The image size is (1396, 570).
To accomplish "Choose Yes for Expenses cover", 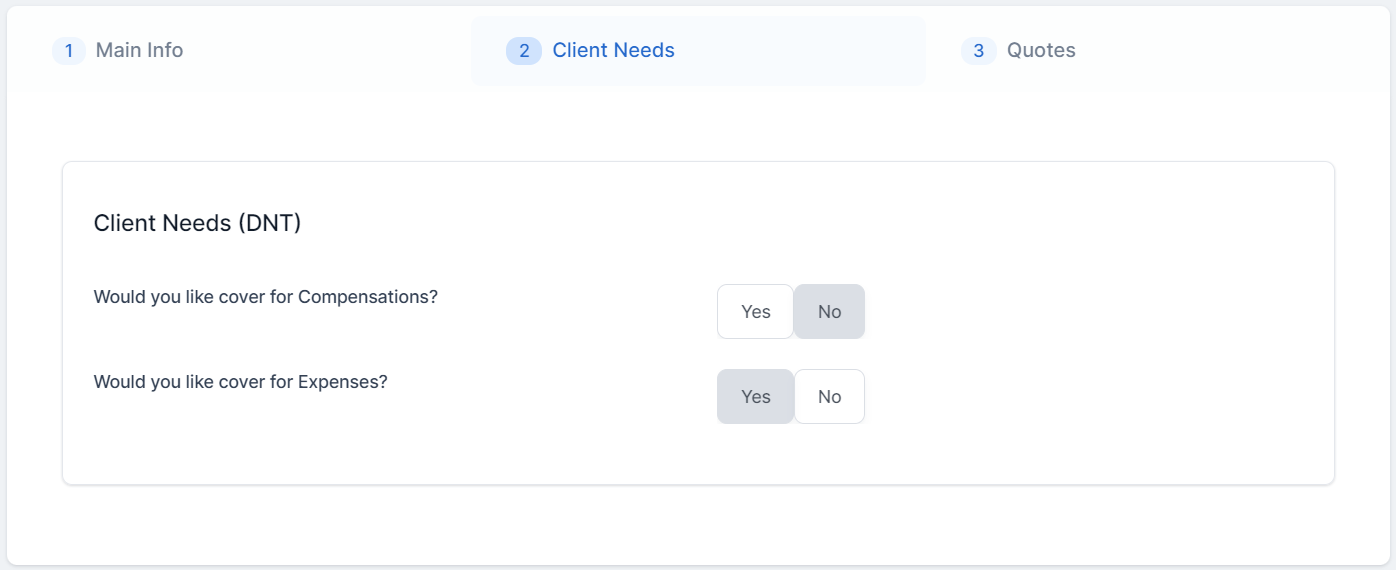I will click(755, 397).
